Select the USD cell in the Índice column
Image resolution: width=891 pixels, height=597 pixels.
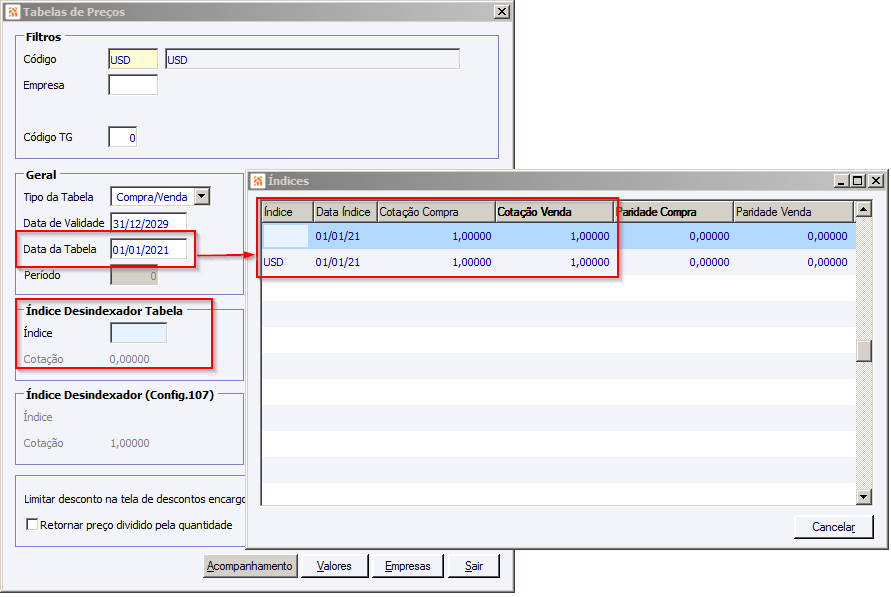(x=274, y=262)
